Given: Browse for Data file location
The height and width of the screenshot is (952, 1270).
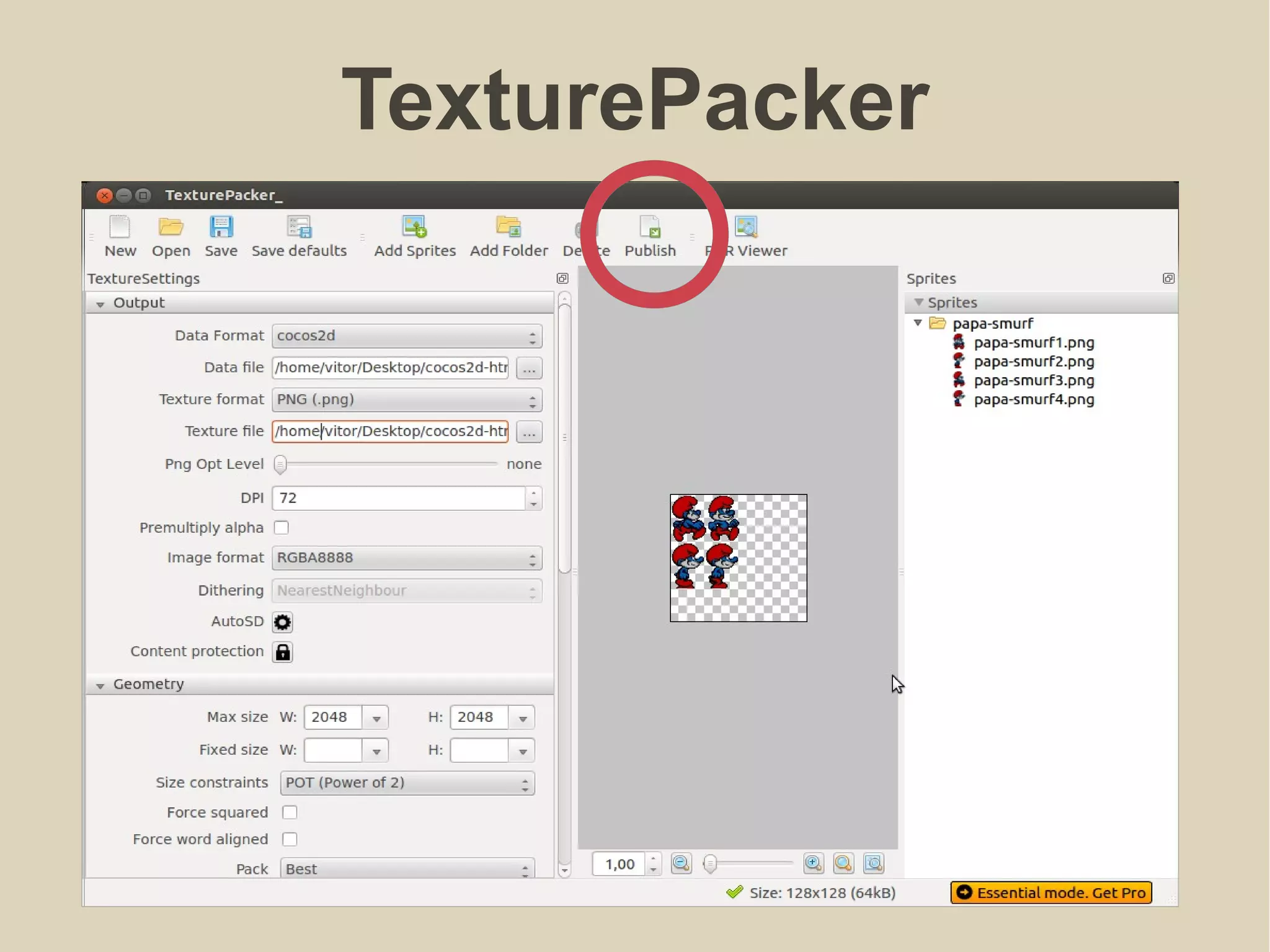Looking at the screenshot, I should click(529, 368).
